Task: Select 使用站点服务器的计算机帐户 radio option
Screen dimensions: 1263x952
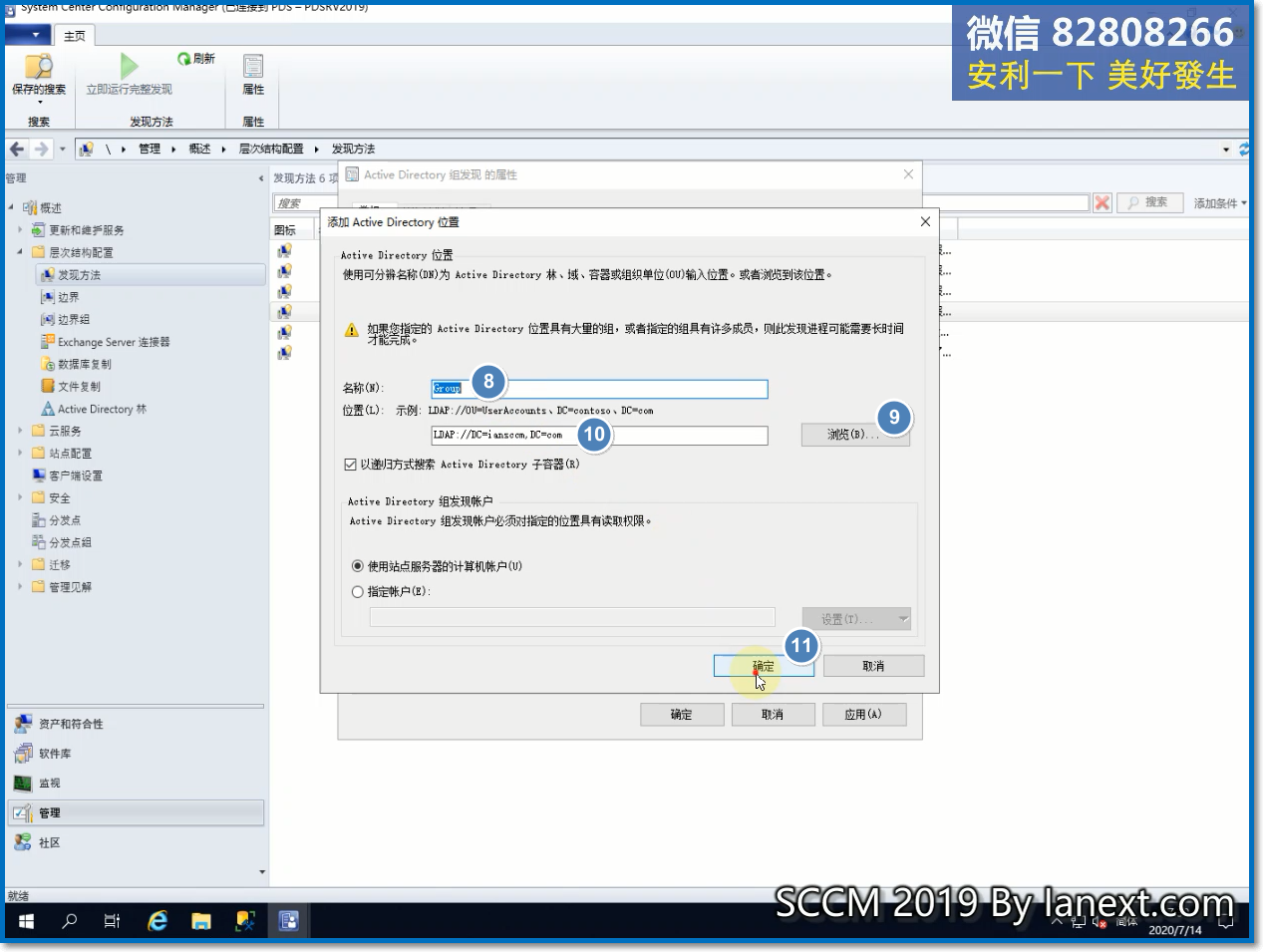Action: coord(357,566)
